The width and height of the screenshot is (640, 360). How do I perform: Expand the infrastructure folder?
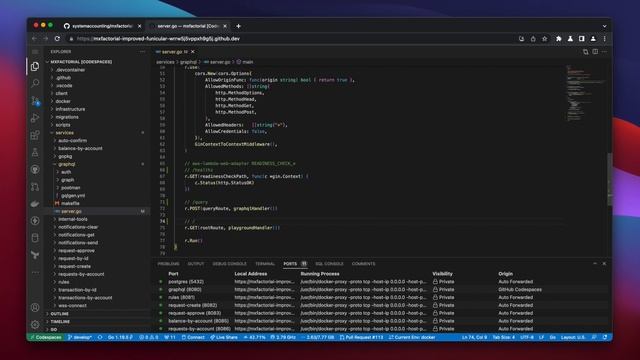70,109
